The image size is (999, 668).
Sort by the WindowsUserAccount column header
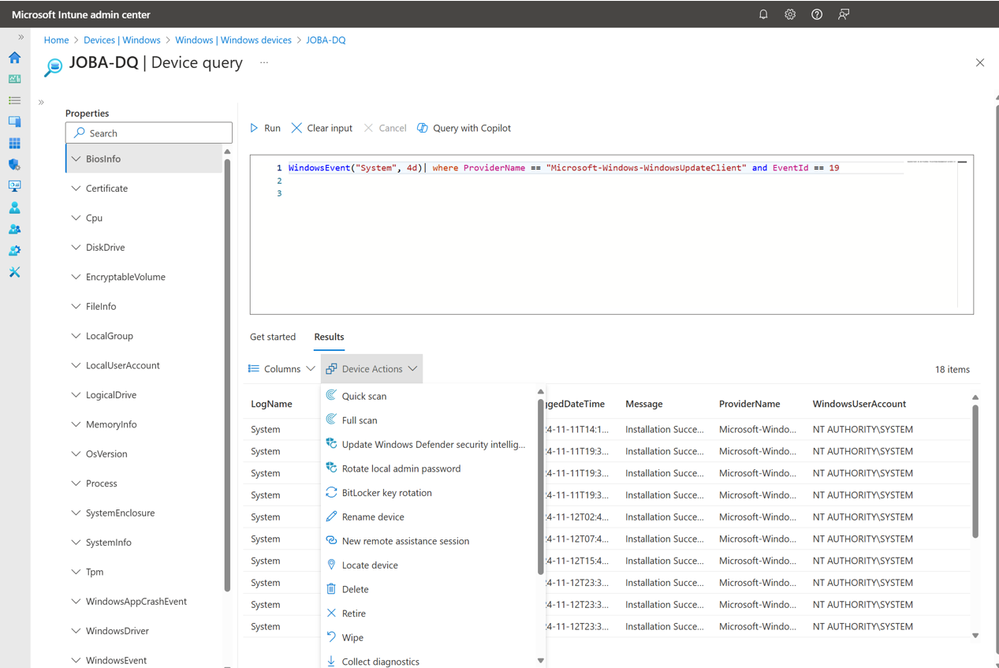click(x=859, y=404)
